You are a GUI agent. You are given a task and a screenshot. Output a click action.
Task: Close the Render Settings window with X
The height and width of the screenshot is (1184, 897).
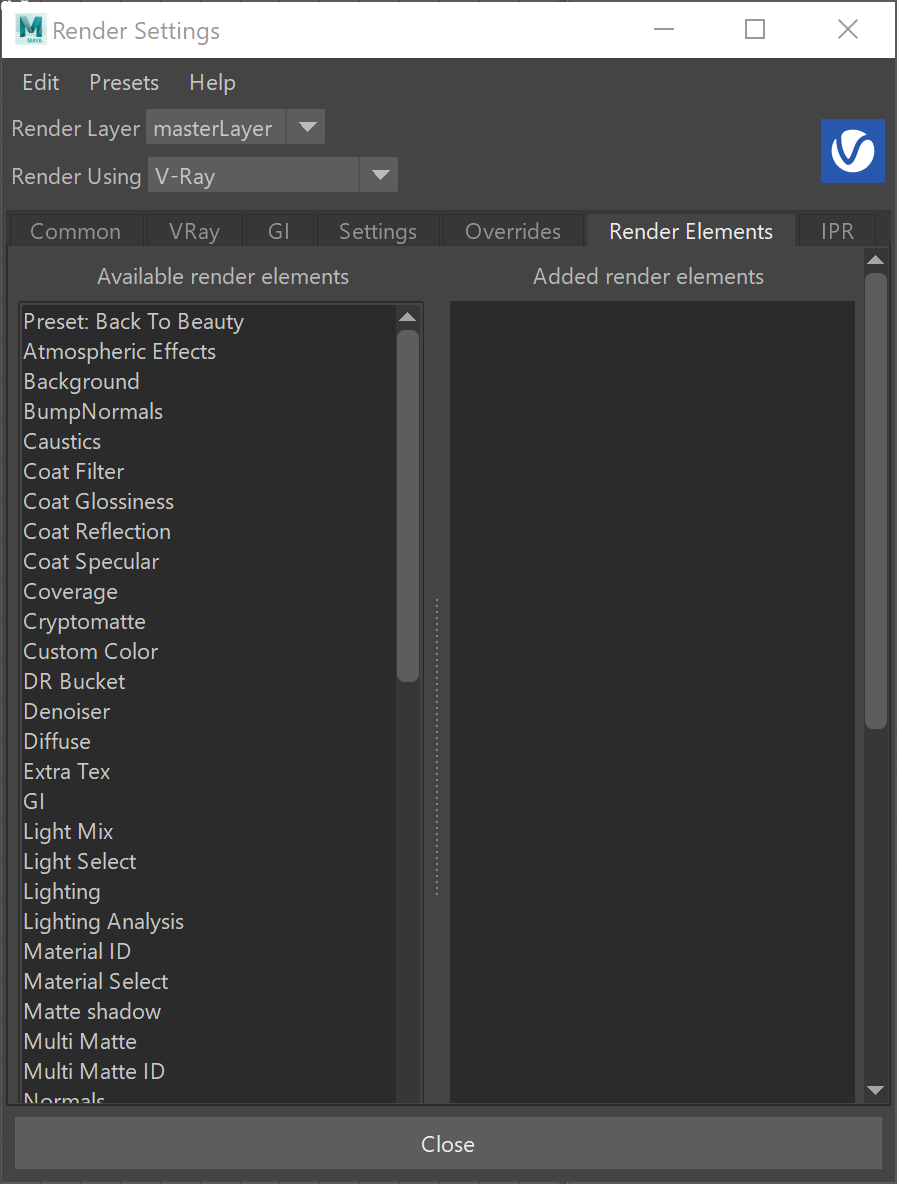[x=848, y=29]
